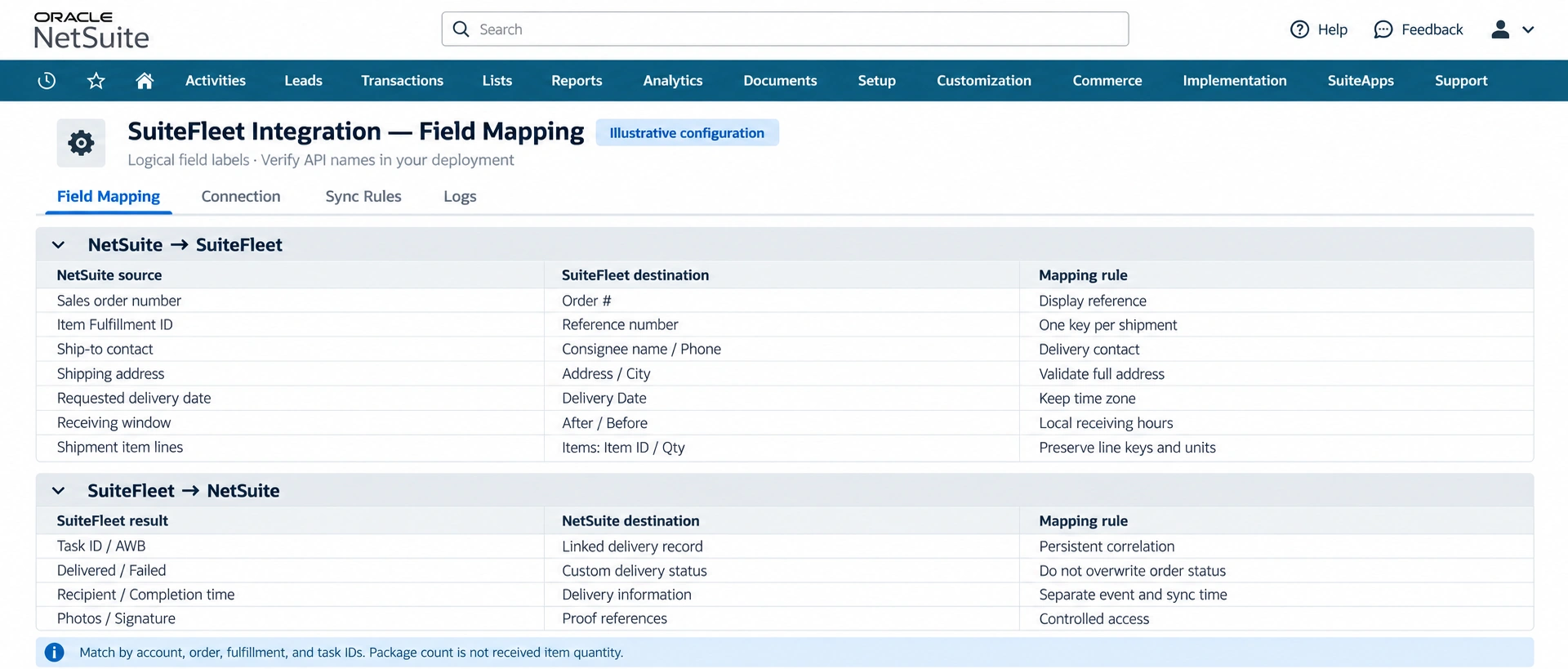Viewport: 1568px width, 669px height.
Task: Click the info icon in the notice bar
Action: tap(55, 652)
